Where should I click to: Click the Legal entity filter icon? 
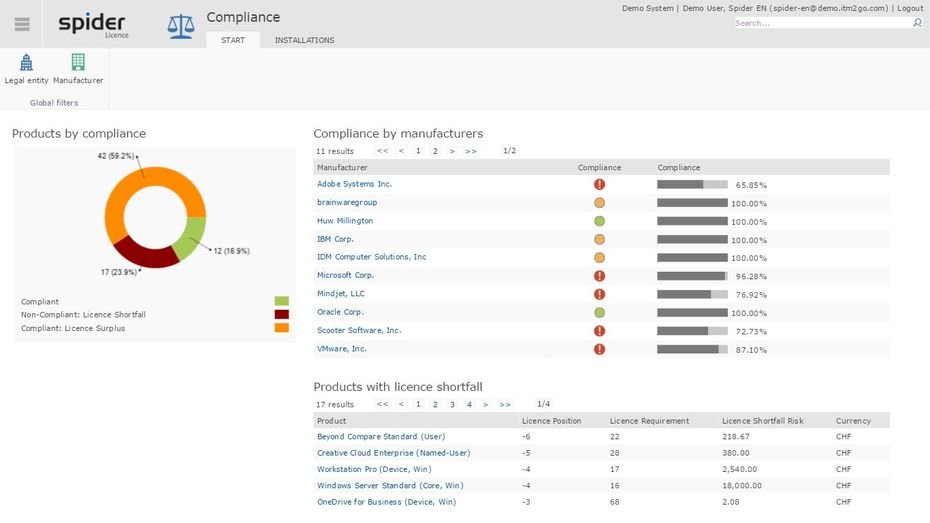pyautogui.click(x=26, y=63)
